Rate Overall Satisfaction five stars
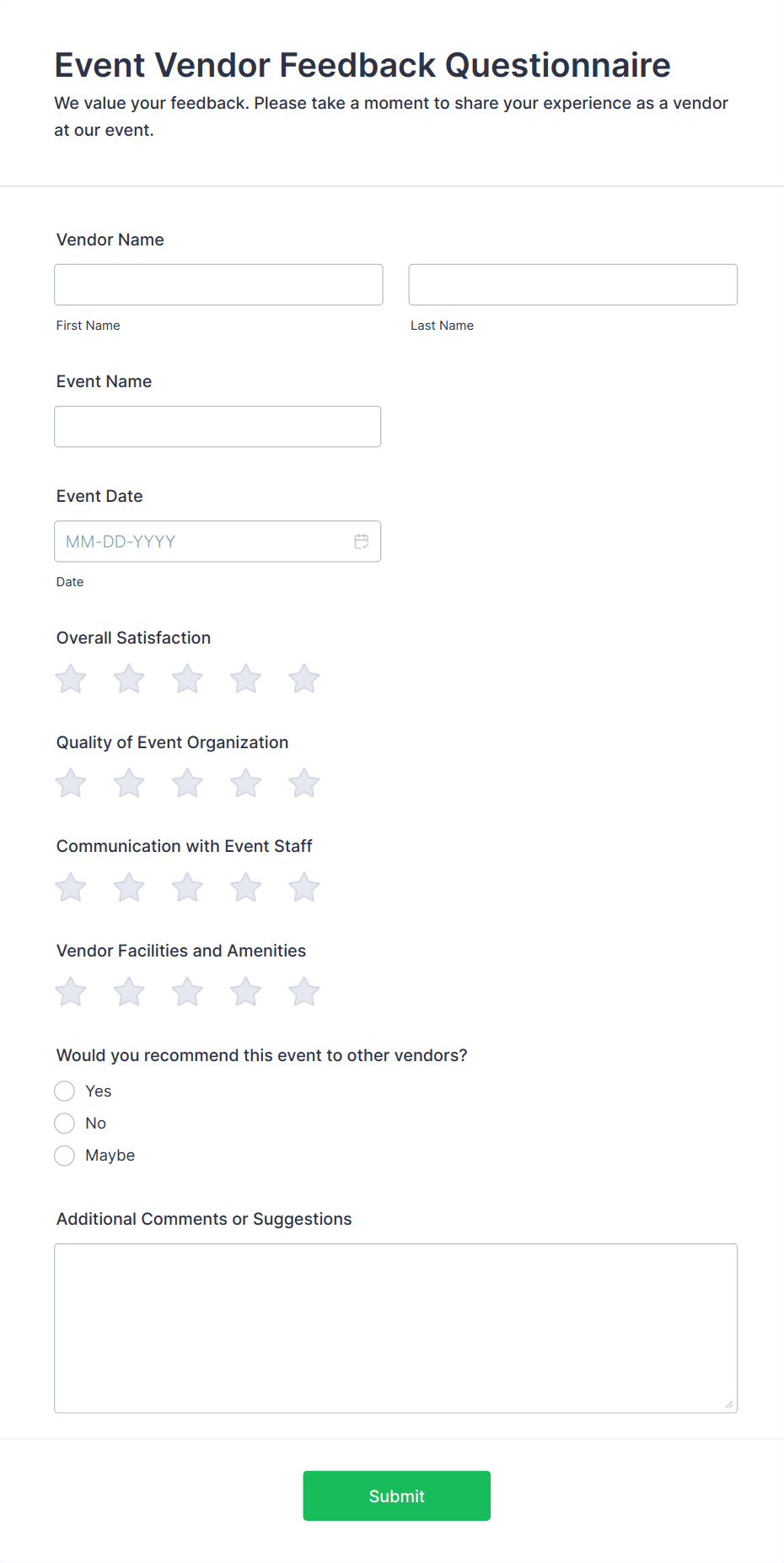784x1563 pixels. point(303,678)
